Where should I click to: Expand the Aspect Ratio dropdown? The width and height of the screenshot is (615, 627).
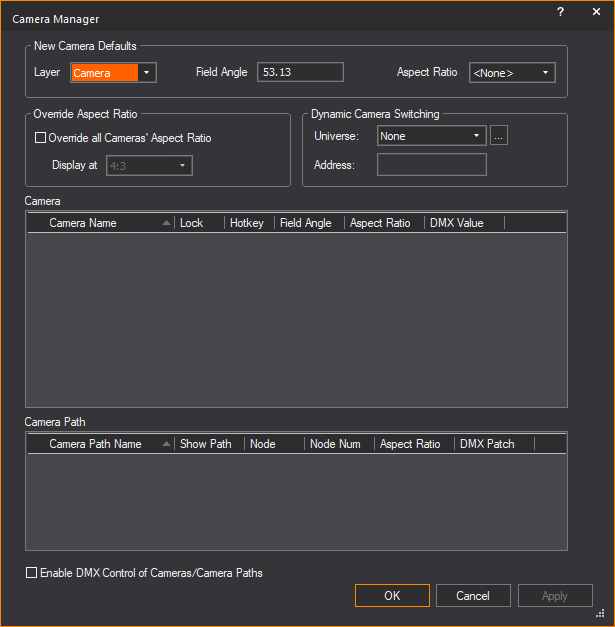(511, 73)
